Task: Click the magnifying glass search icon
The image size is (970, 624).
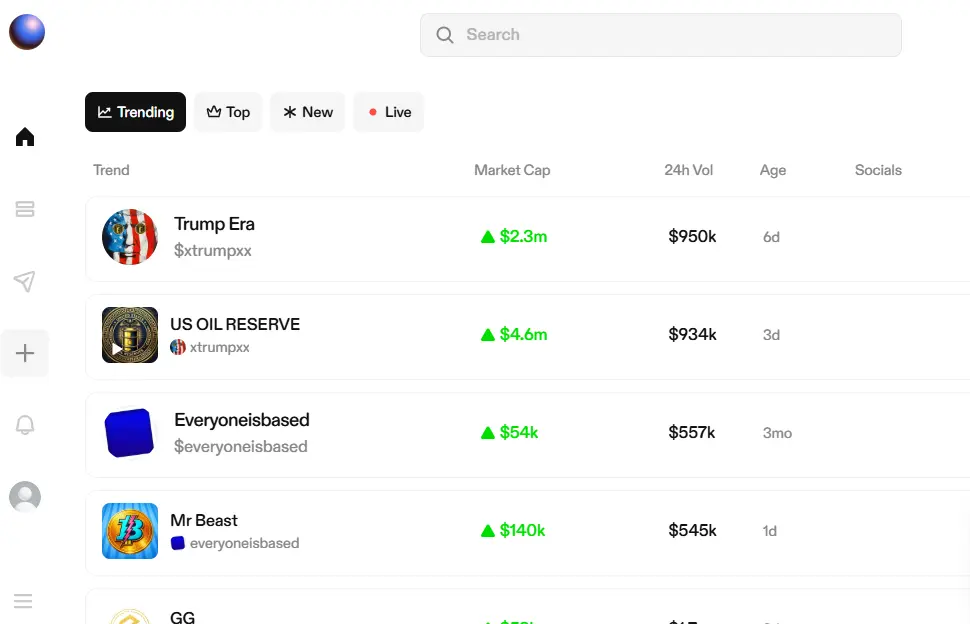Action: [445, 34]
